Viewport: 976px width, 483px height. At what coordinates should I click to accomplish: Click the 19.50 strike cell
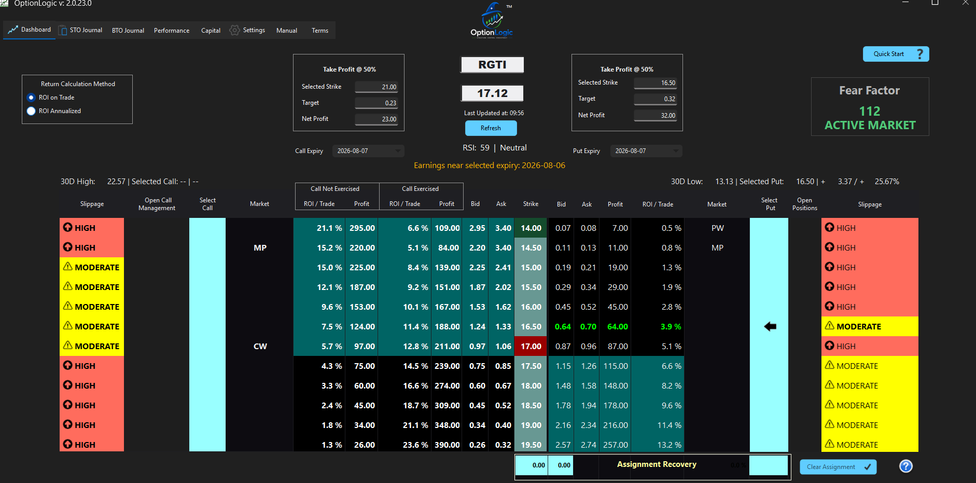(x=530, y=444)
